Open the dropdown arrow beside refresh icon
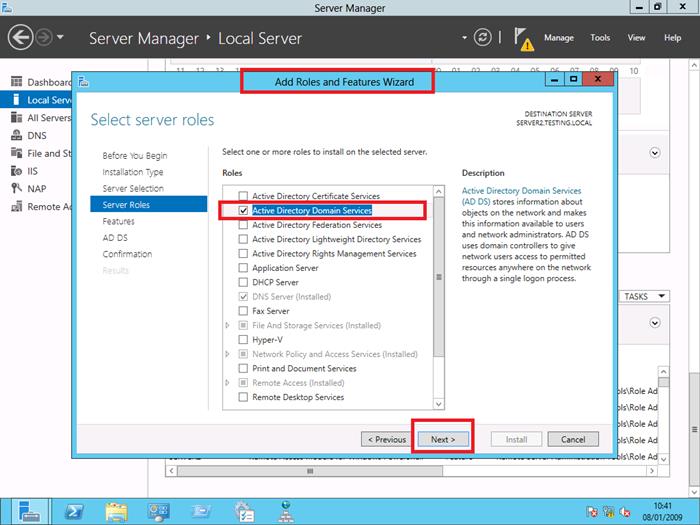Image resolution: width=700 pixels, height=525 pixels. (464, 38)
